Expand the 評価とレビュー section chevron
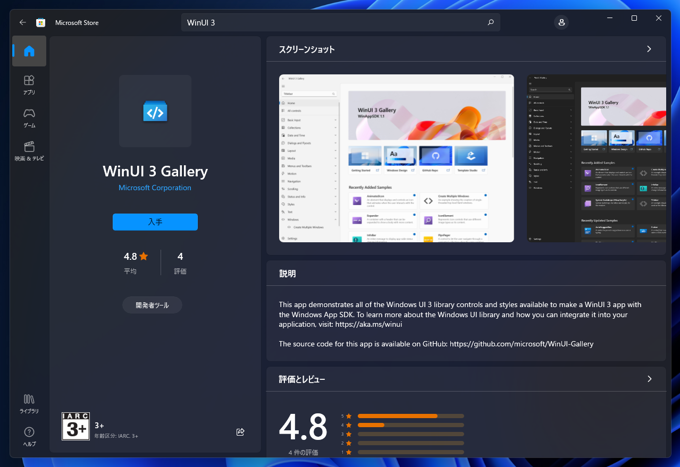Image resolution: width=680 pixels, height=467 pixels. (649, 379)
